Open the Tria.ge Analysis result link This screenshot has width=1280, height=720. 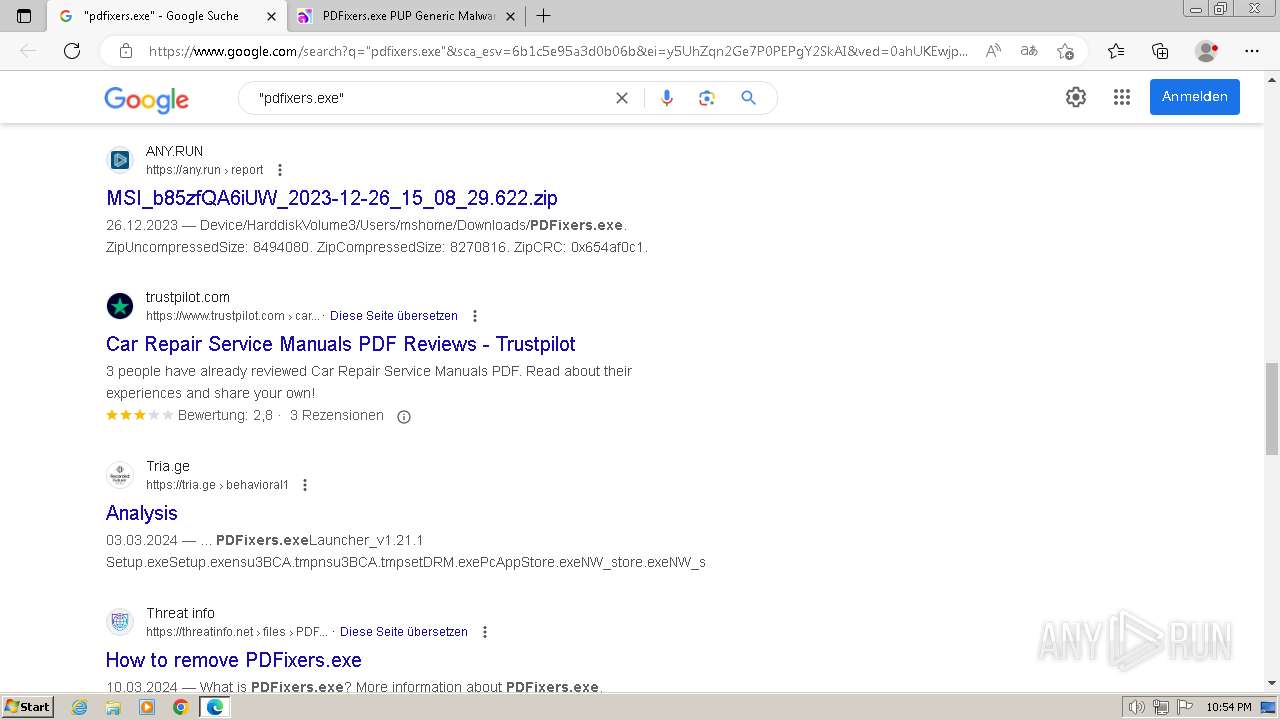142,513
